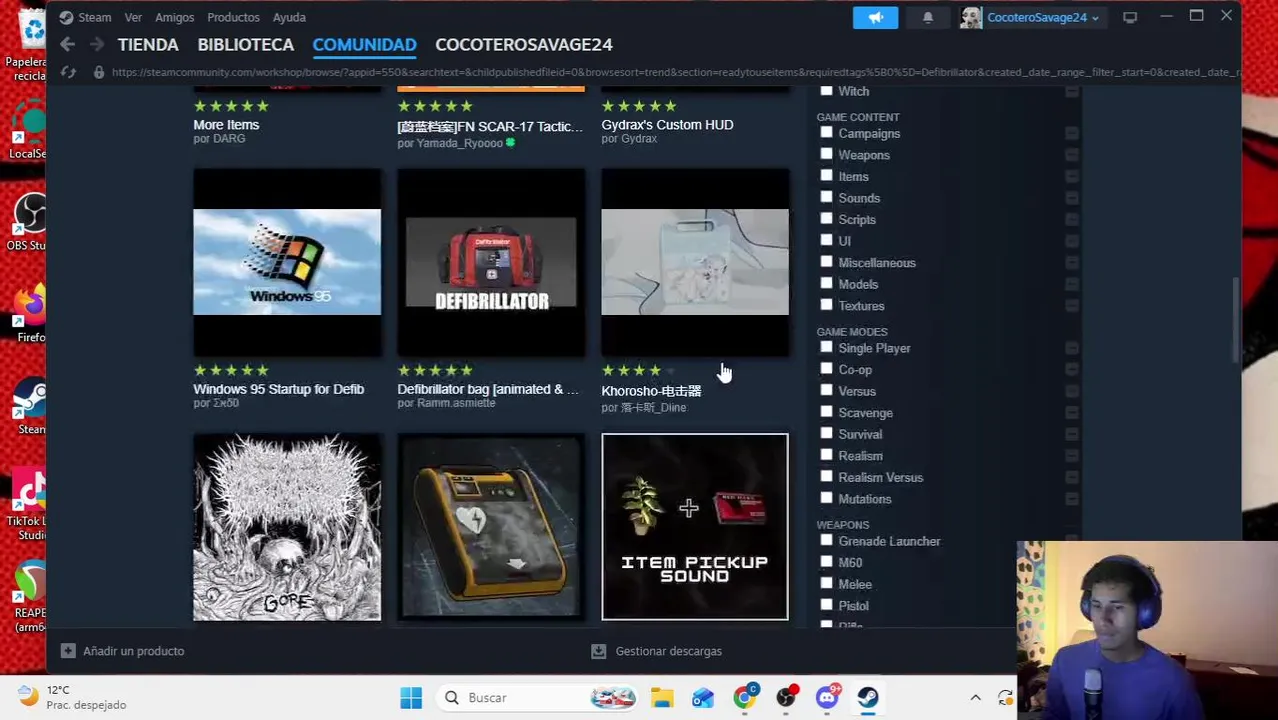1278x720 pixels.
Task: Open the notifications bell
Action: [927, 17]
